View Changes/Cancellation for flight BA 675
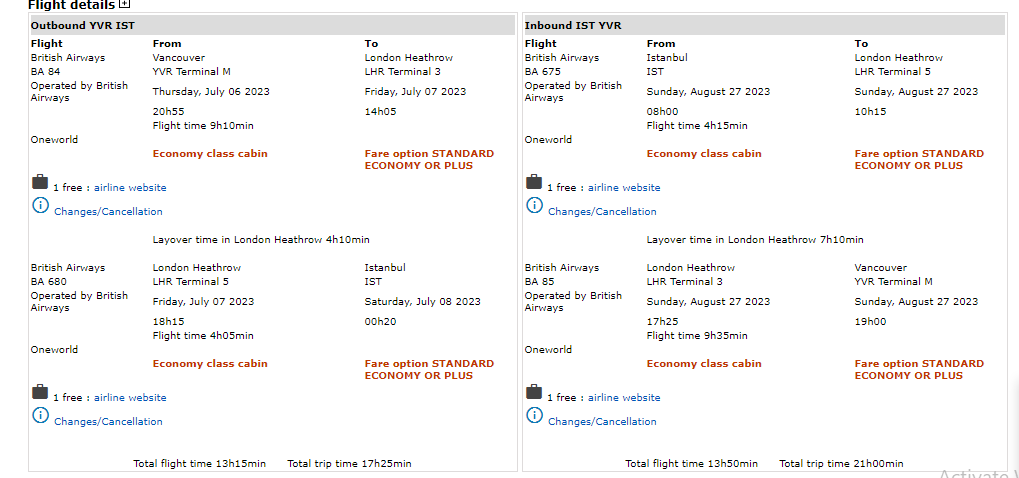Viewport: 1019px width, 478px height. click(602, 212)
